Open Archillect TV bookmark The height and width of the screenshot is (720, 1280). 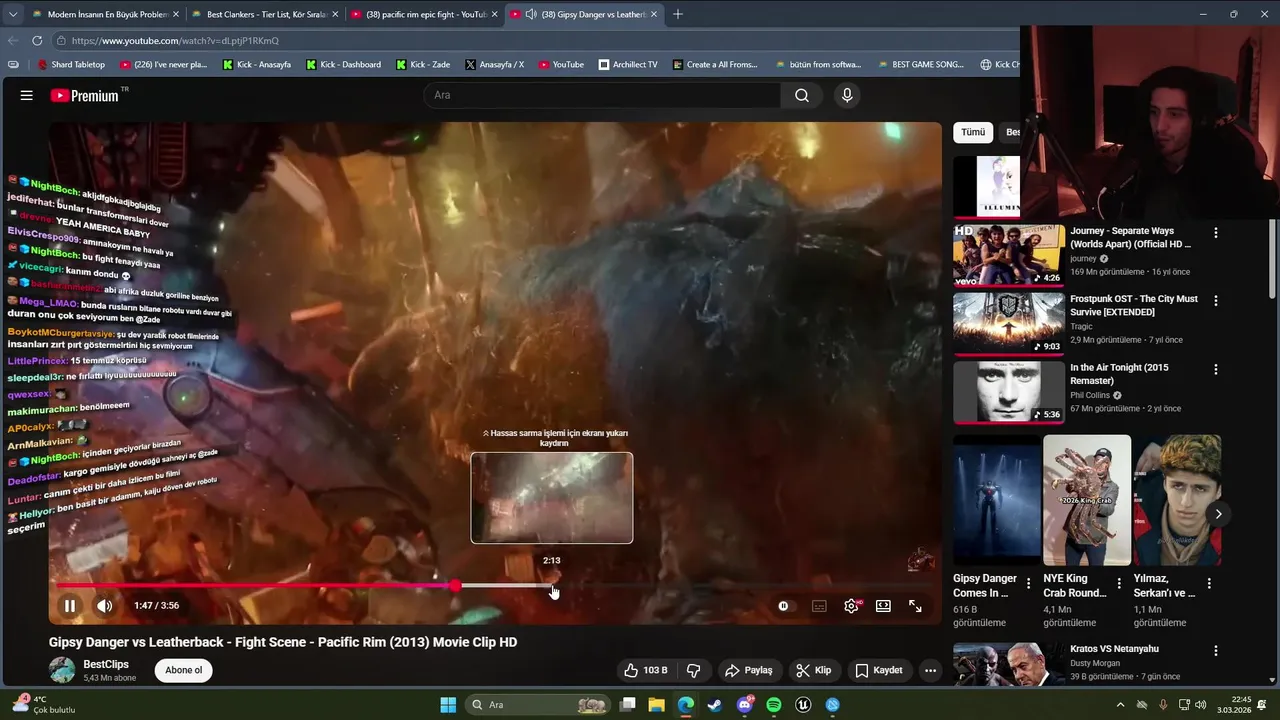click(628, 64)
